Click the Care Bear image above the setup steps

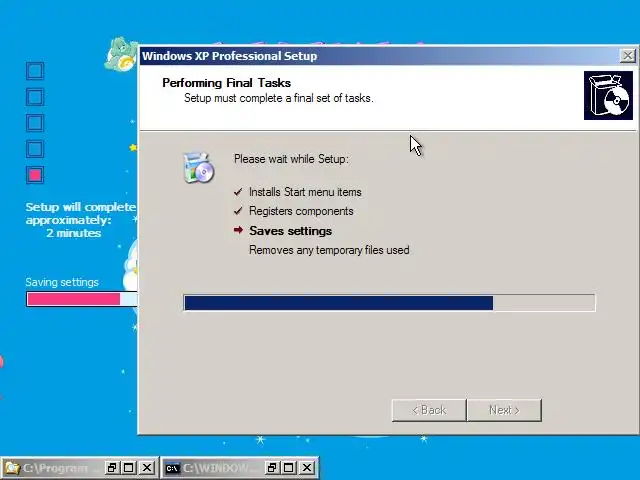click(x=121, y=54)
